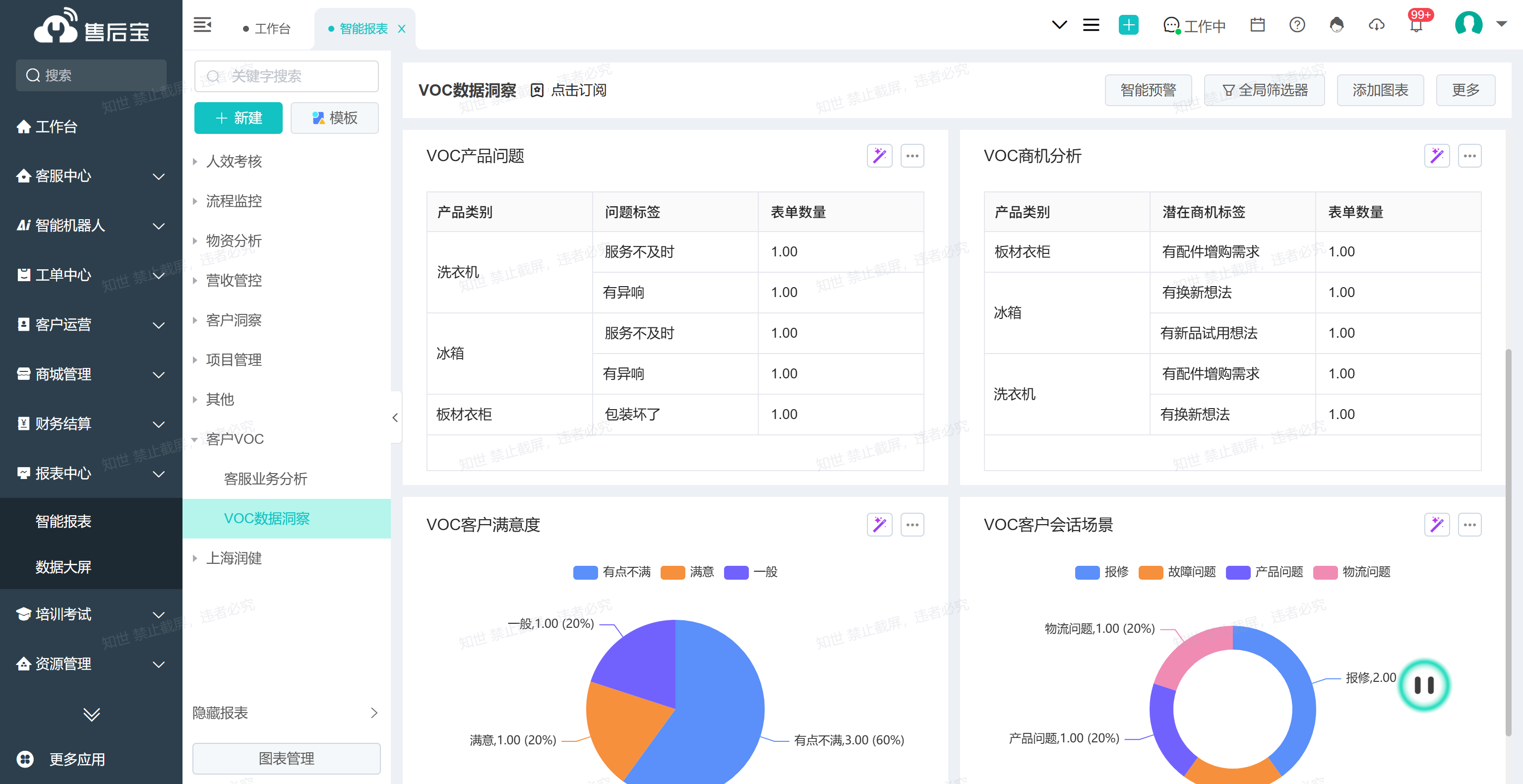This screenshot has width=1523, height=784.
Task: Click the 添加图表 button
Action: [1380, 90]
